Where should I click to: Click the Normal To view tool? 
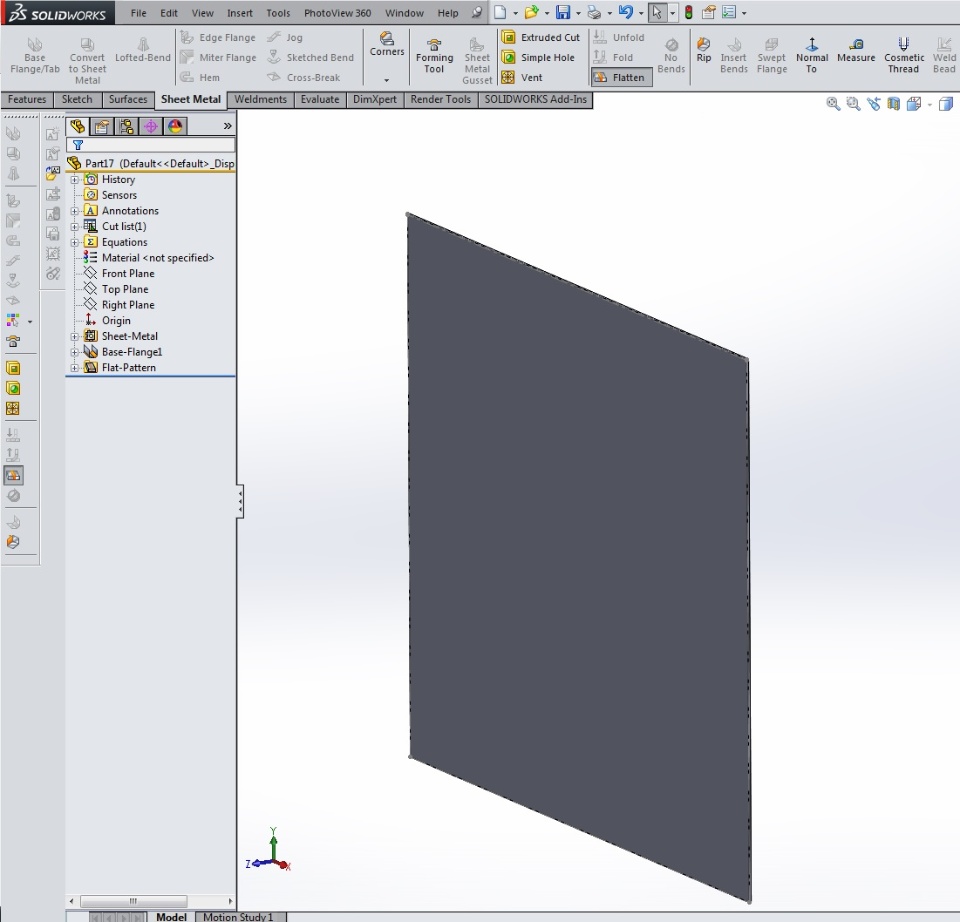pyautogui.click(x=812, y=55)
